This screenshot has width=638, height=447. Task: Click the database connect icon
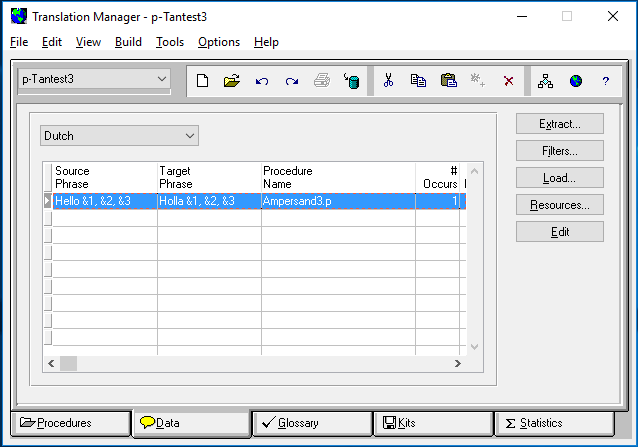(x=352, y=81)
